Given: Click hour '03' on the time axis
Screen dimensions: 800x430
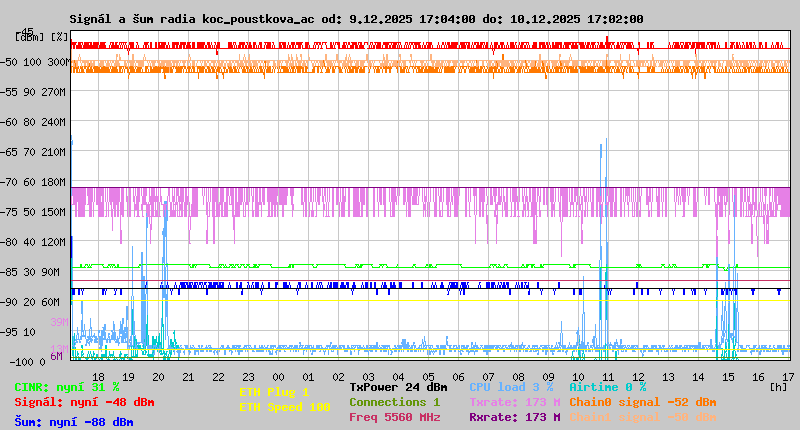Looking at the screenshot, I should (x=368, y=377).
